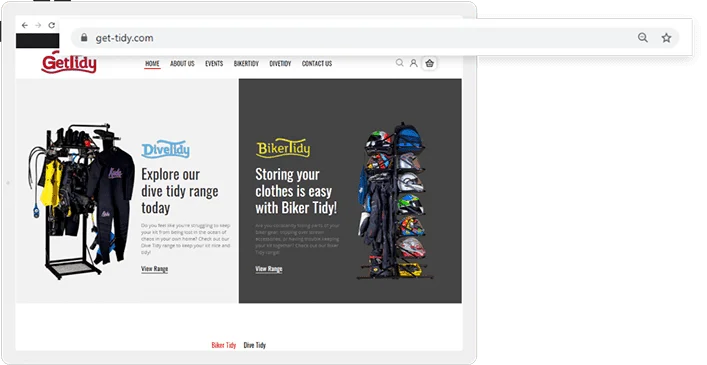This screenshot has width=707, height=365.
Task: Switch to the Biker Tidy bottom tab
Action: (x=224, y=345)
